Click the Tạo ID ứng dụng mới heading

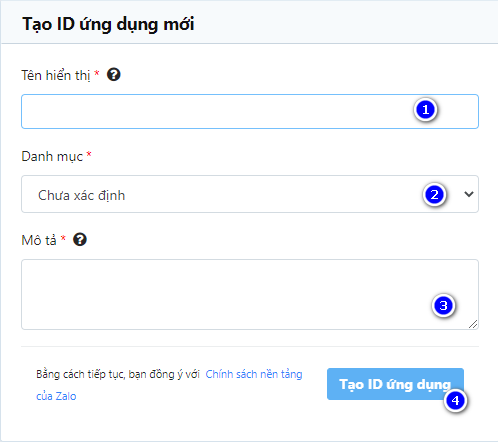point(108,25)
